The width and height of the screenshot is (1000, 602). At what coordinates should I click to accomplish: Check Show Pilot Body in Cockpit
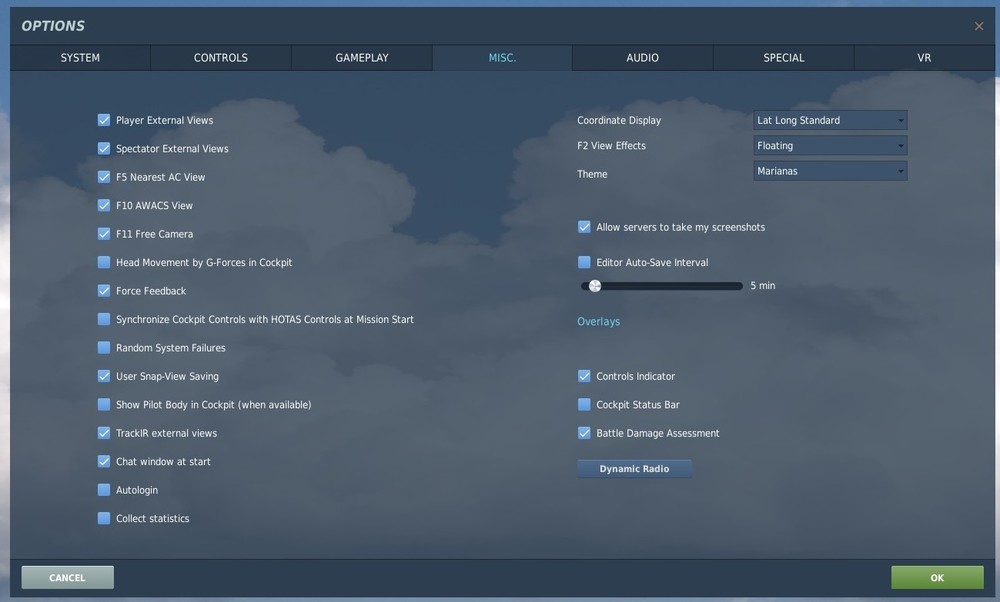coord(104,404)
